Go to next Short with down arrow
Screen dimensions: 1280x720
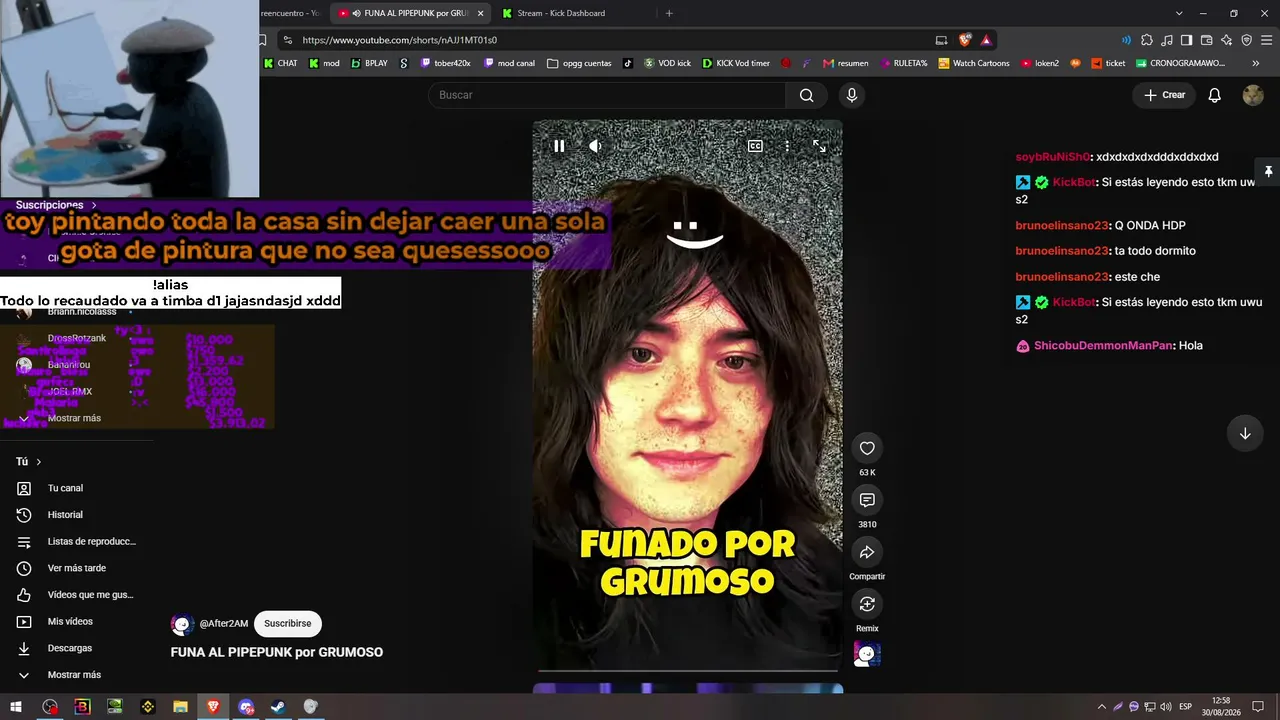[x=1245, y=433]
